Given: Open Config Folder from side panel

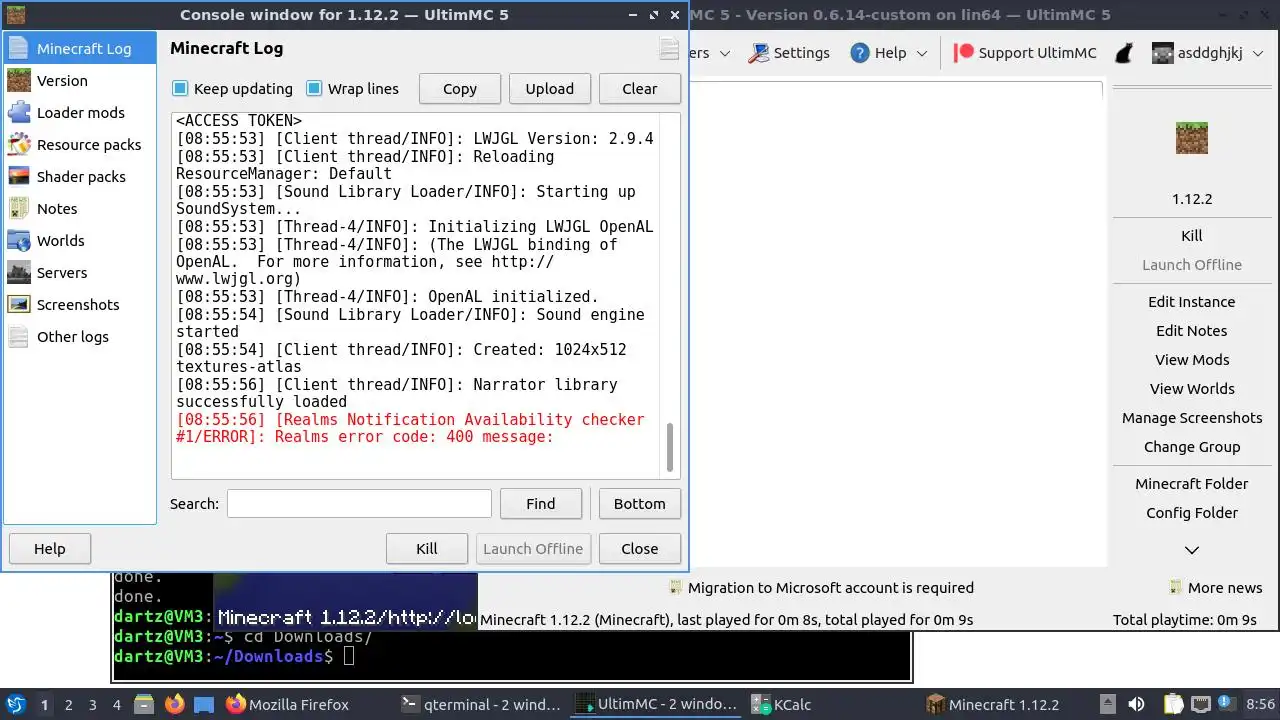Looking at the screenshot, I should (x=1192, y=513).
